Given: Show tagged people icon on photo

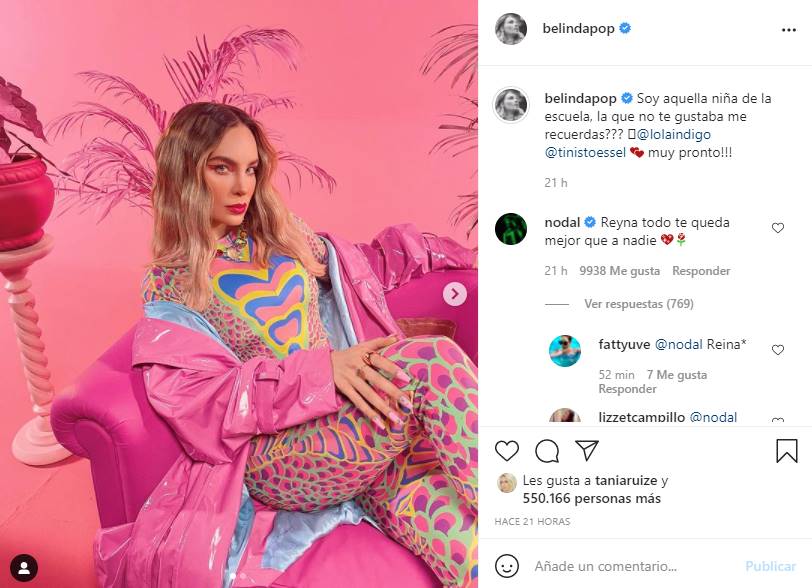Looking at the screenshot, I should coord(24,568).
